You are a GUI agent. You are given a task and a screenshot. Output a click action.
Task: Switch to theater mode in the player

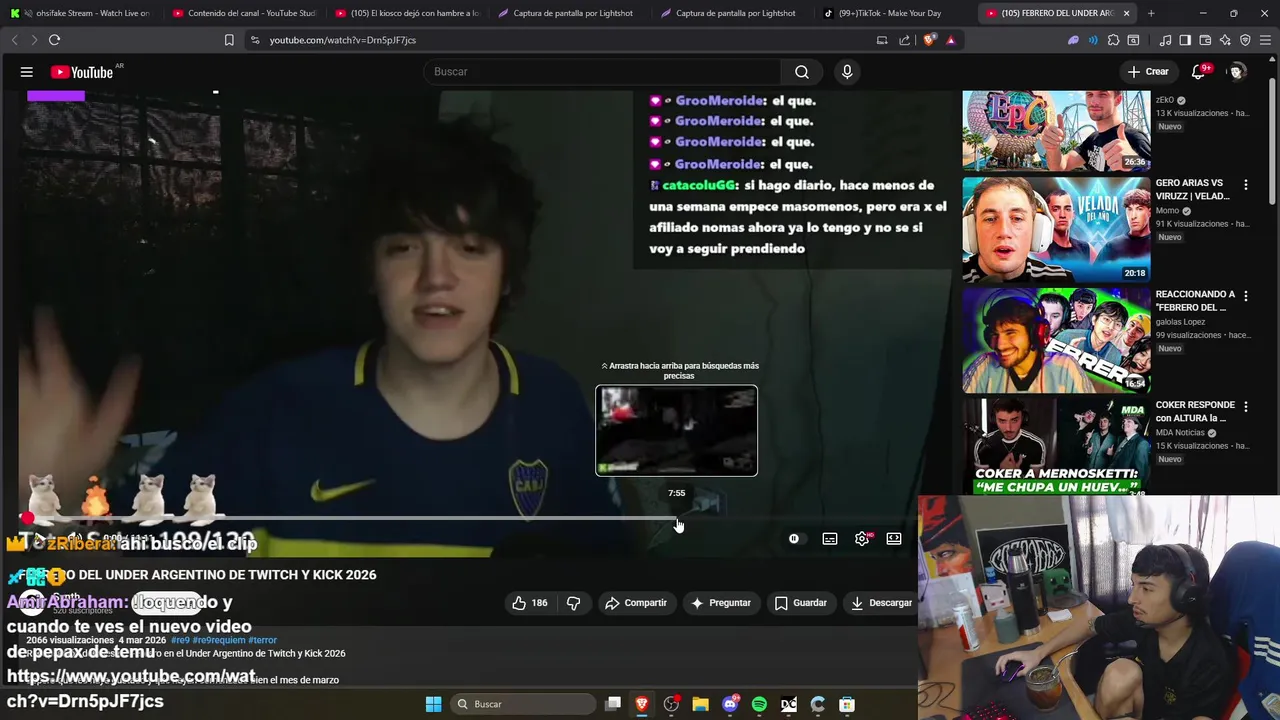894,539
